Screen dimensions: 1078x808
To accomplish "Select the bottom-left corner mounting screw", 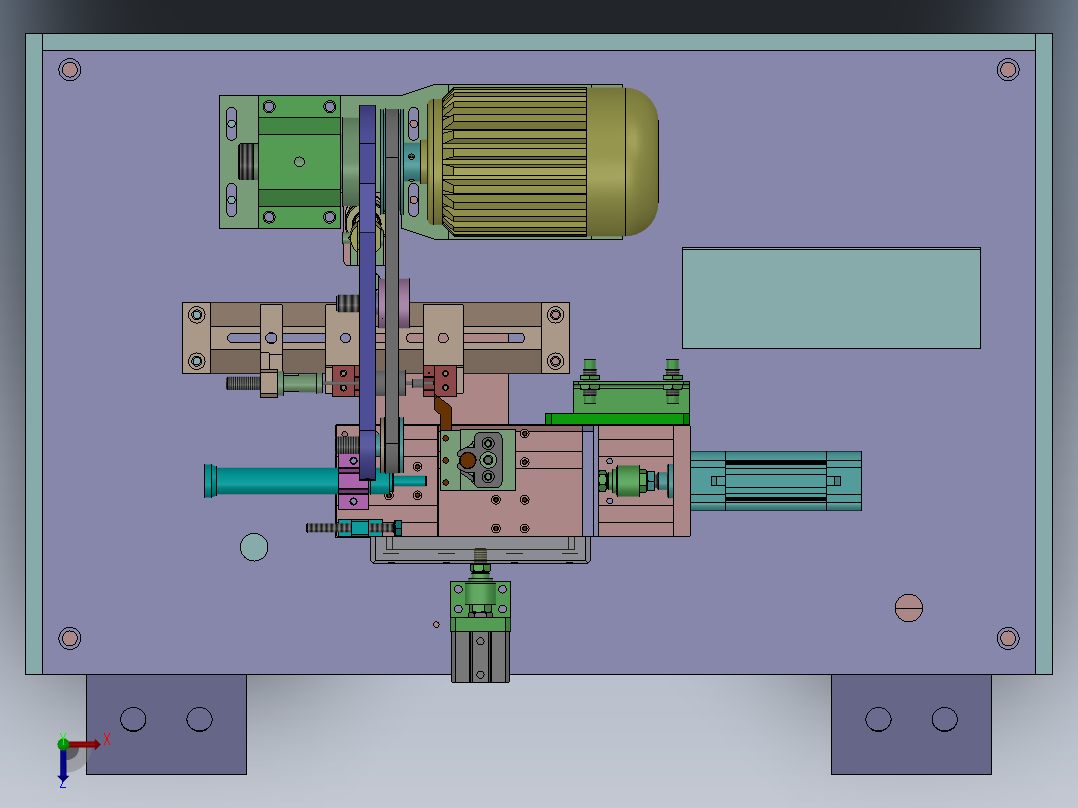I will tap(69, 638).
